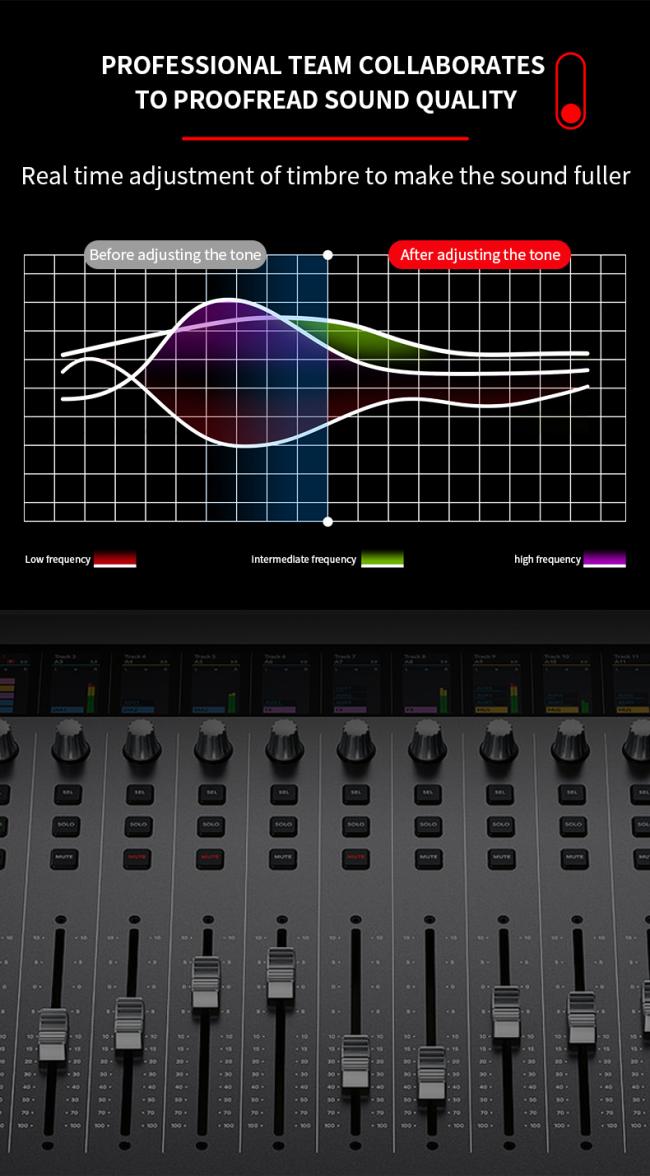Click the high frequency purple swatch
The width and height of the screenshot is (650, 1176).
[x=604, y=560]
